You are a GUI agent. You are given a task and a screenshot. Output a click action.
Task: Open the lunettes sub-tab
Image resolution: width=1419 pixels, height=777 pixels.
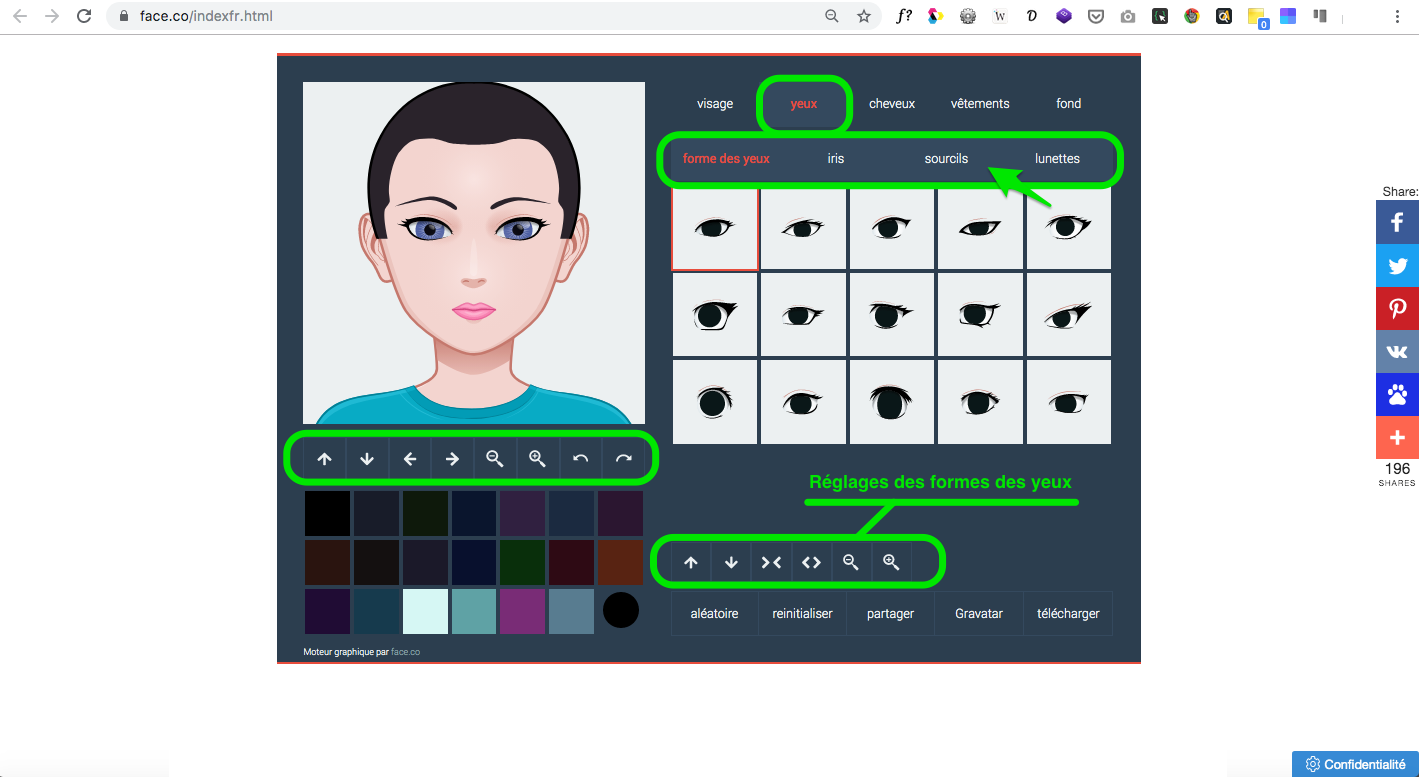[1057, 158]
